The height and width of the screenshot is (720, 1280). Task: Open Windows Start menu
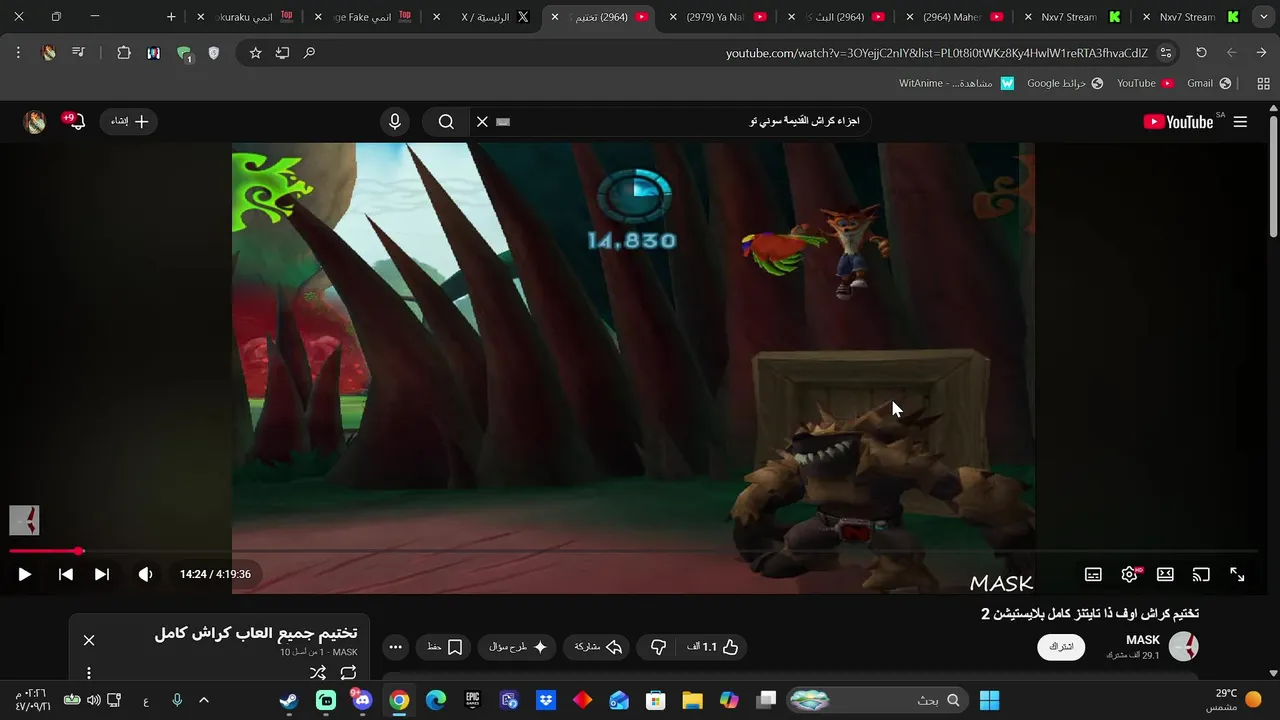(989, 700)
